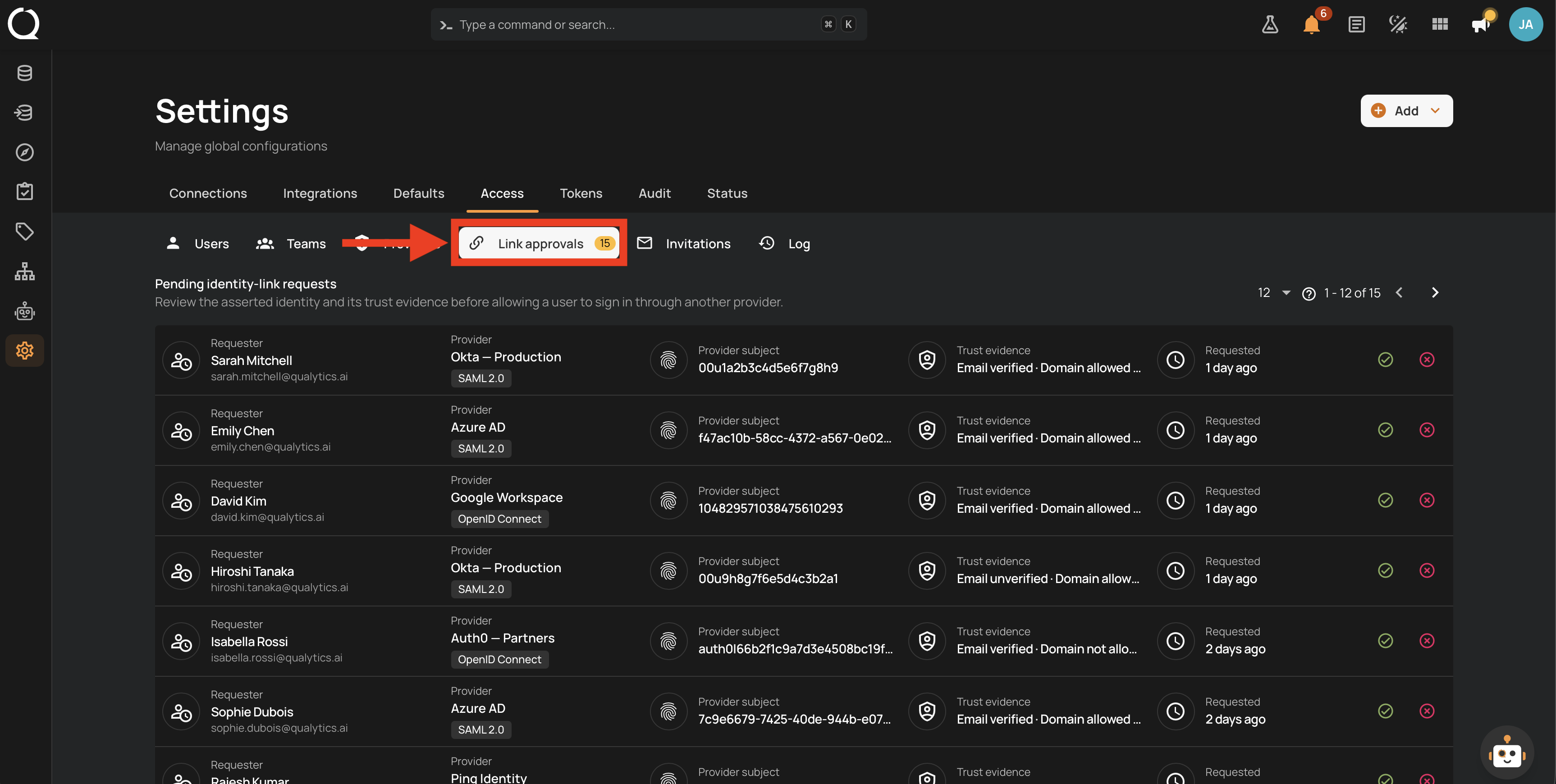Reject Isabella Rossi's link request
The width and height of the screenshot is (1556, 784).
tap(1427, 640)
